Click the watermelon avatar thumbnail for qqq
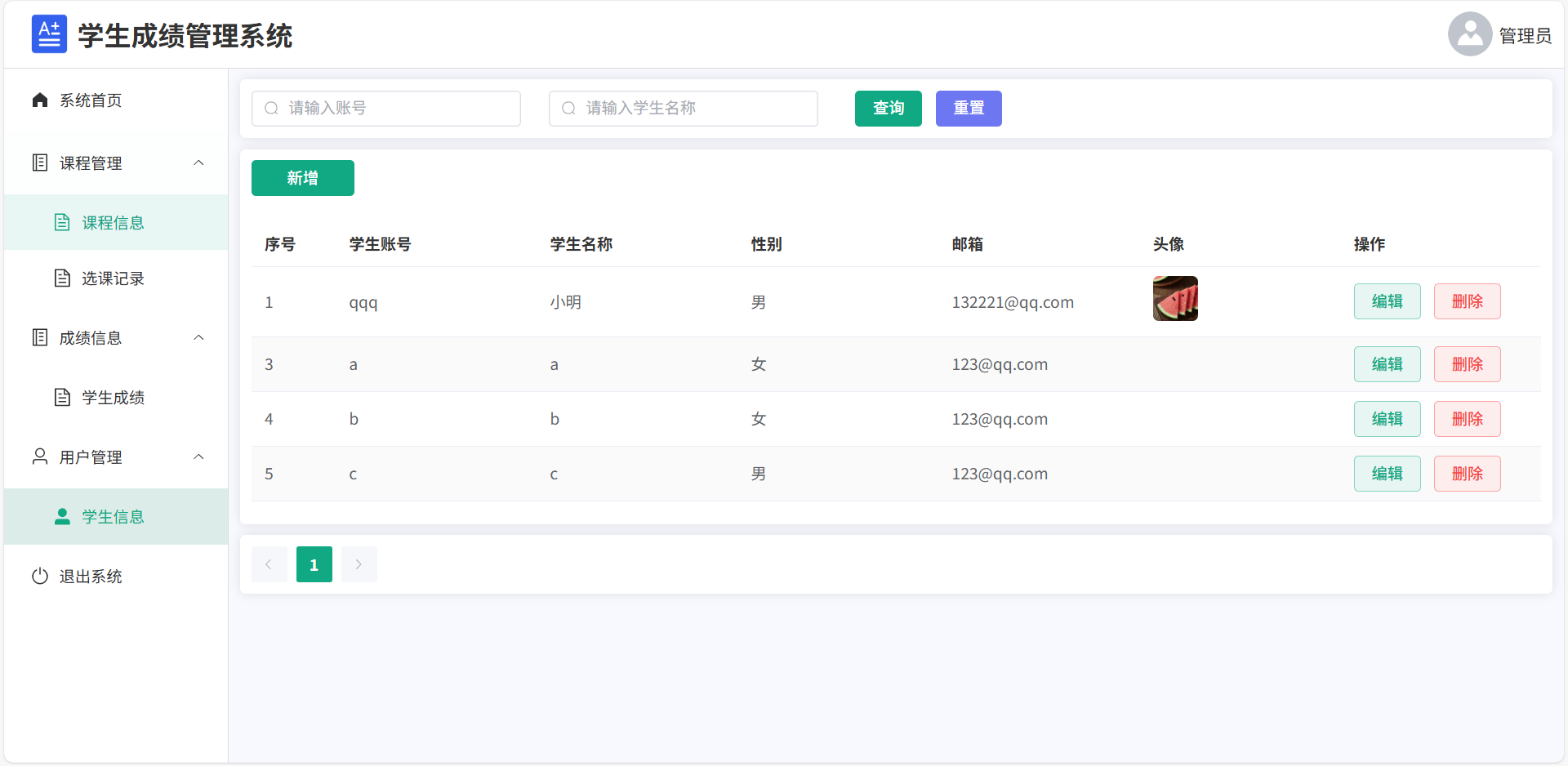This screenshot has width=1568, height=766. coord(1175,298)
